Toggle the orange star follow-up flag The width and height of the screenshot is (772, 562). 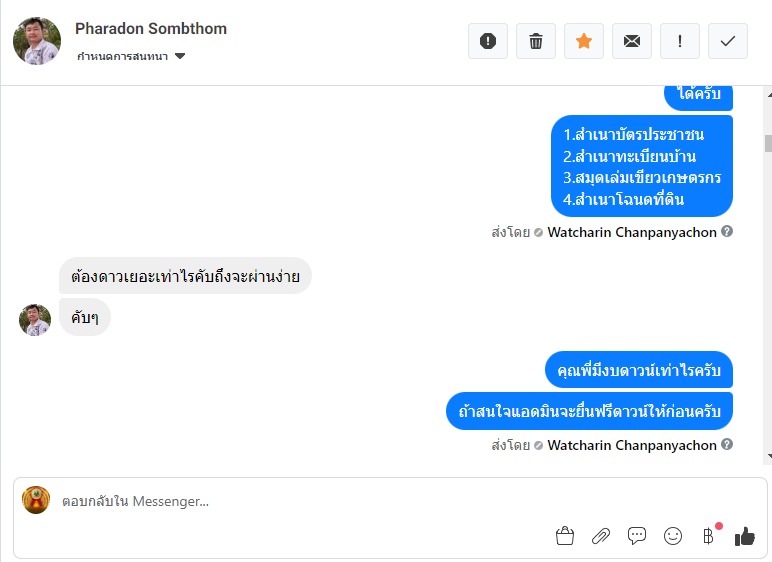[x=584, y=41]
